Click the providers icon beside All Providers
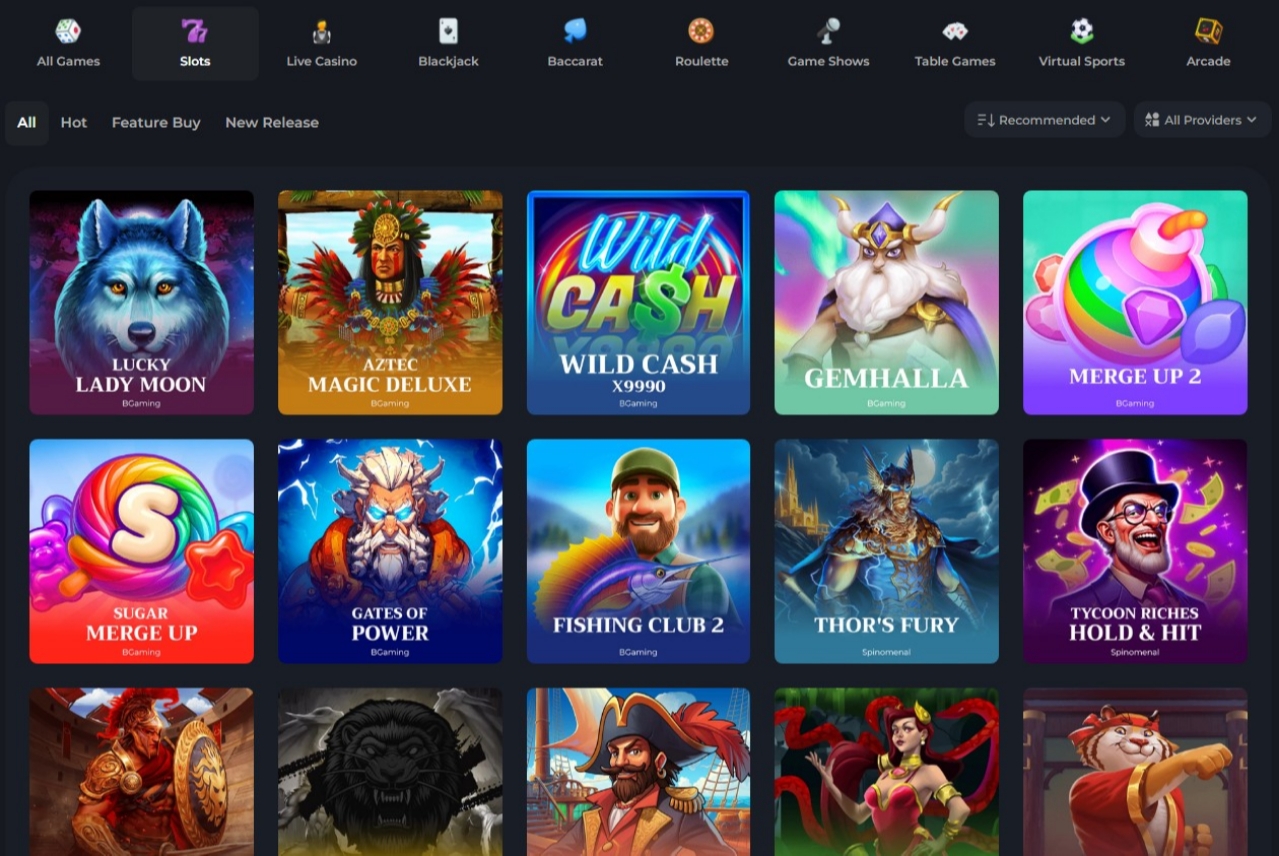This screenshot has height=856, width=1279. pyautogui.click(x=1152, y=120)
